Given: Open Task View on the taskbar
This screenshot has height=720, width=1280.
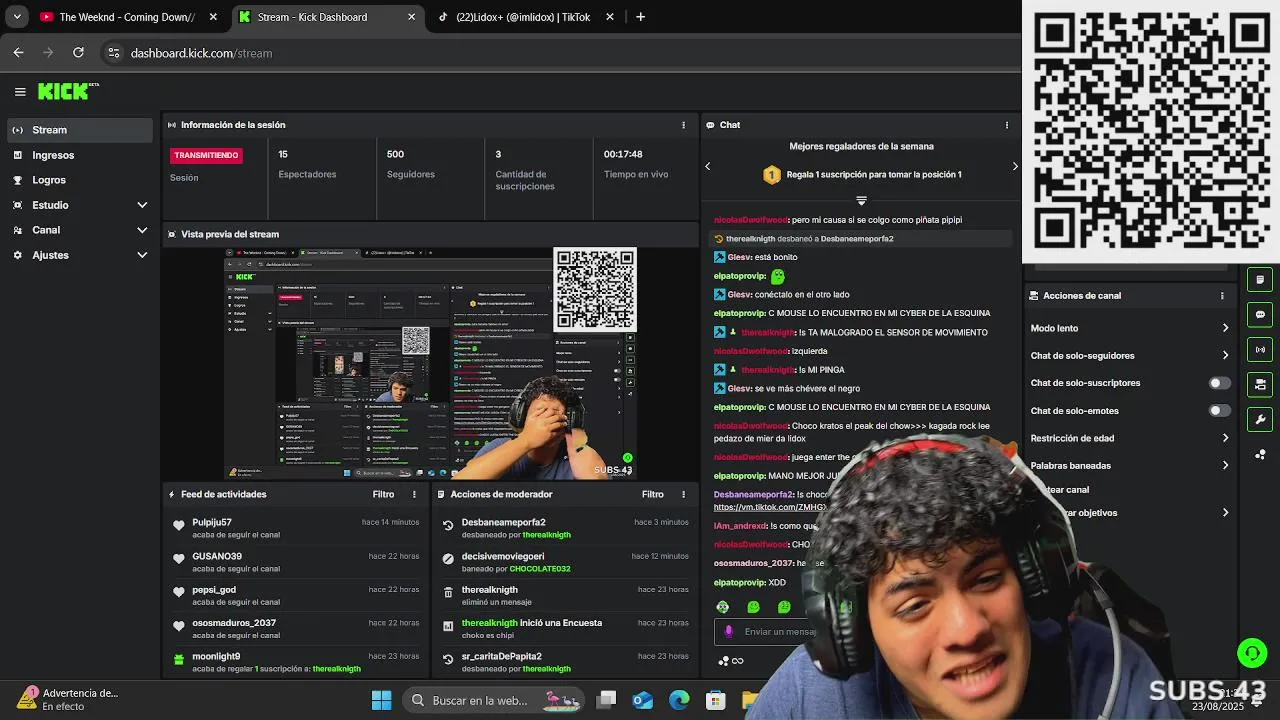Looking at the screenshot, I should coord(606,700).
